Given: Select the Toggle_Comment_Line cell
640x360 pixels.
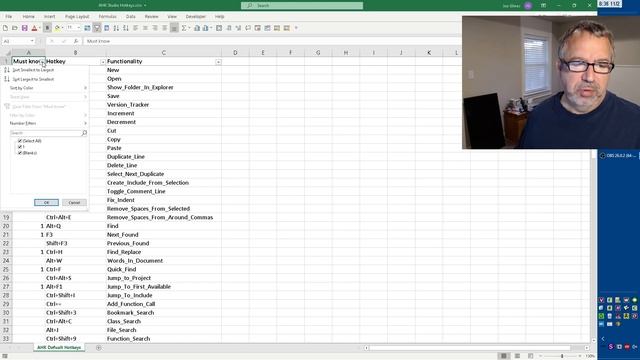Looking at the screenshot, I should tap(164, 191).
